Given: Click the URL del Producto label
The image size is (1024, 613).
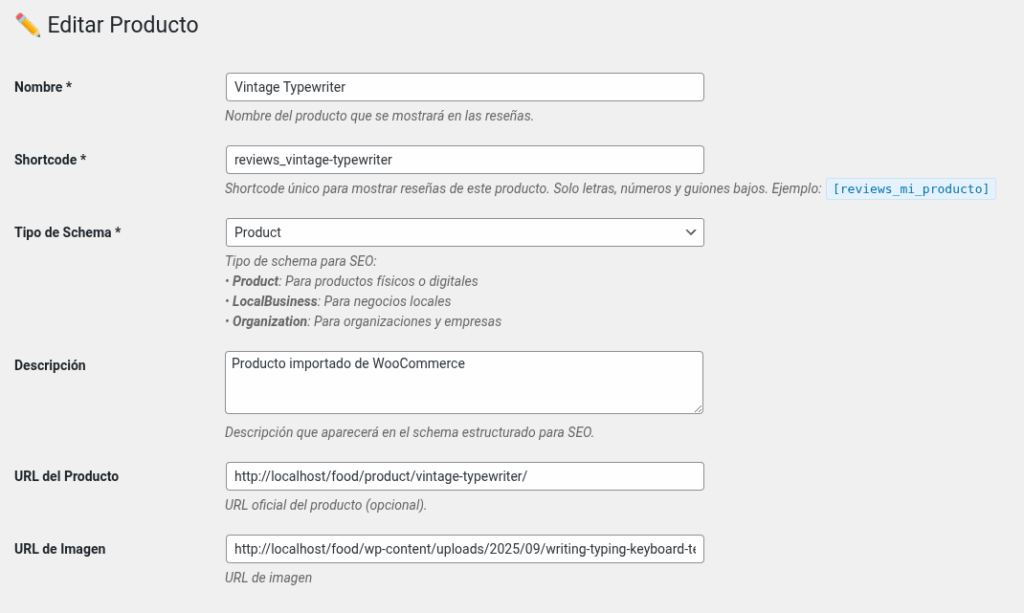Looking at the screenshot, I should click(66, 476).
